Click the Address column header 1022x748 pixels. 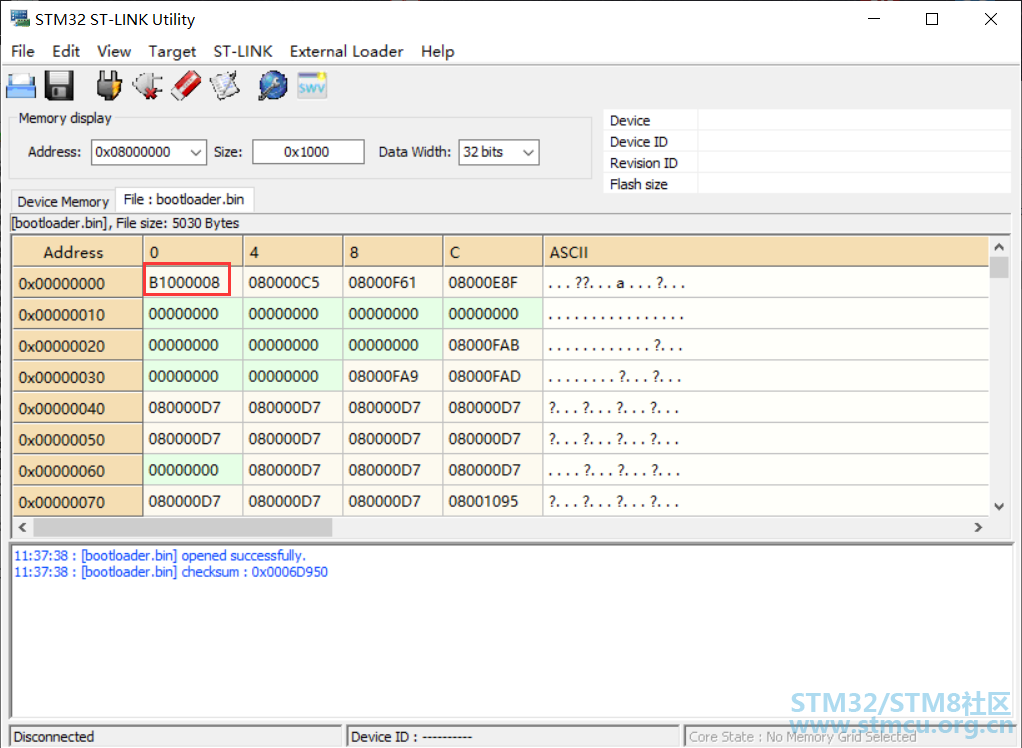[x=78, y=252]
